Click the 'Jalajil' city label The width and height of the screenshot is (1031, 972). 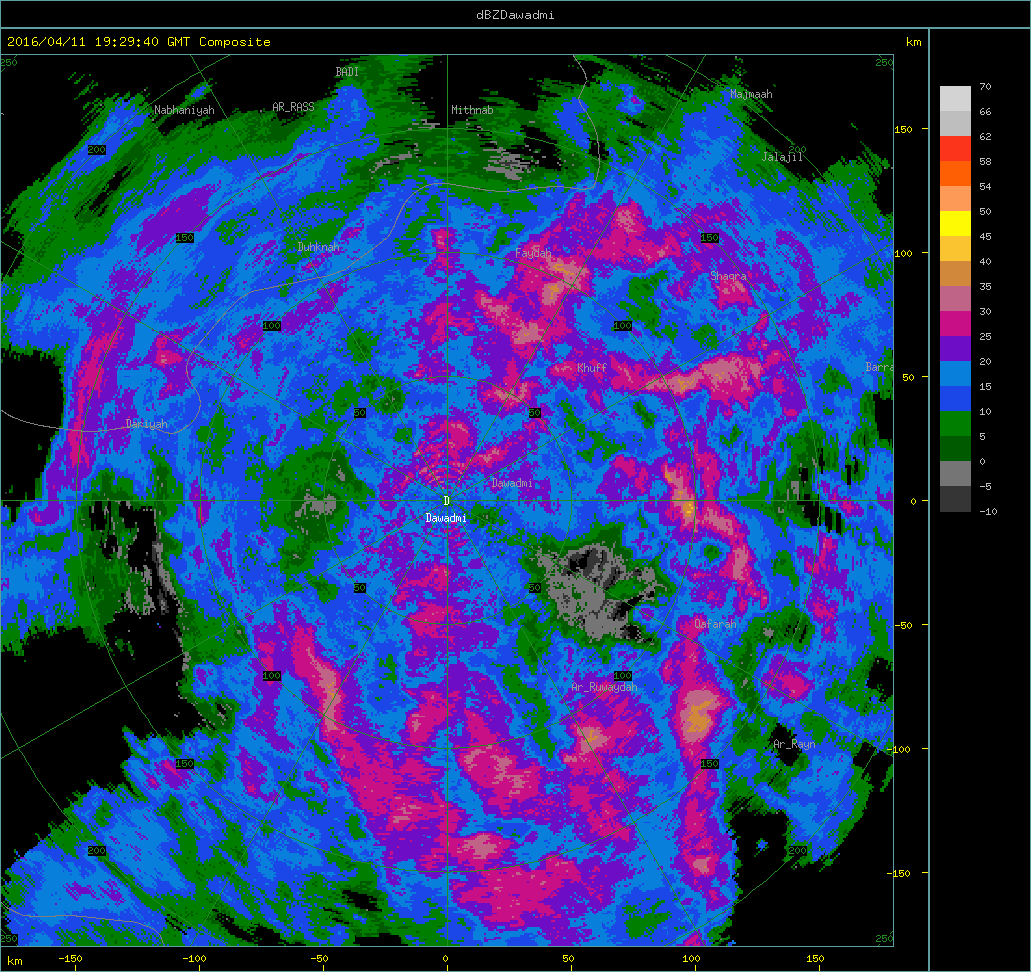(782, 157)
